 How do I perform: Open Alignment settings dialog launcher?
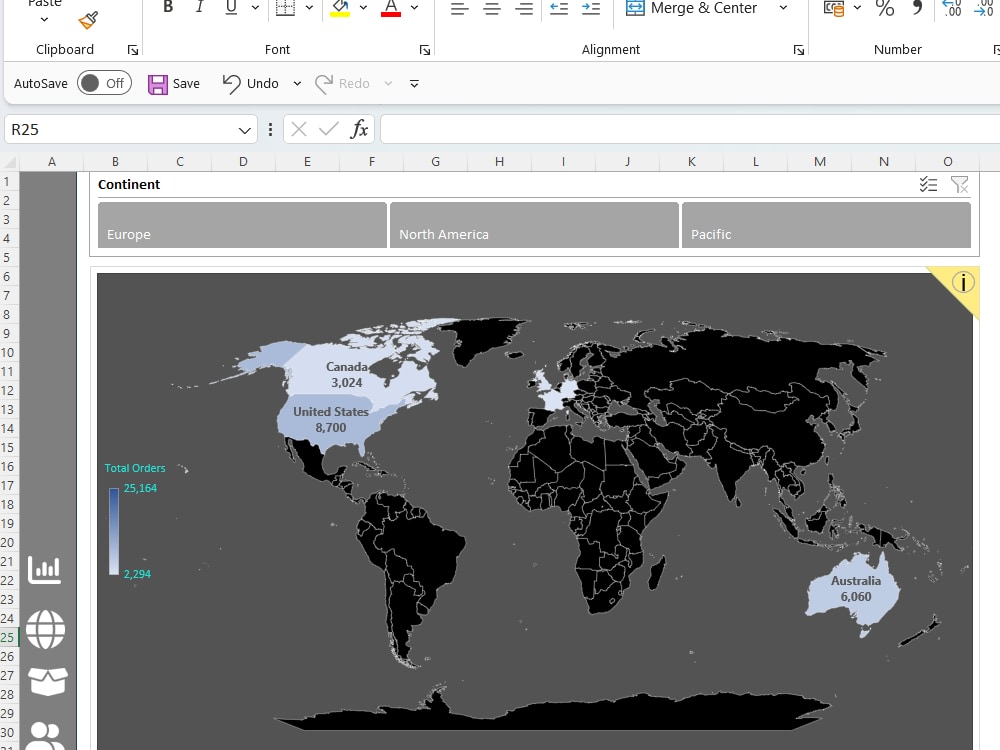pyautogui.click(x=798, y=50)
